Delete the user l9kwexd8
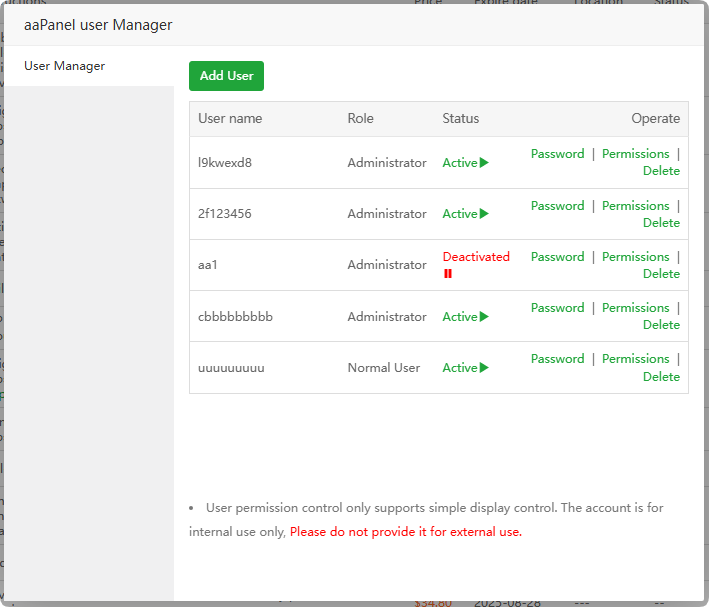The width and height of the screenshot is (709, 607). click(661, 171)
